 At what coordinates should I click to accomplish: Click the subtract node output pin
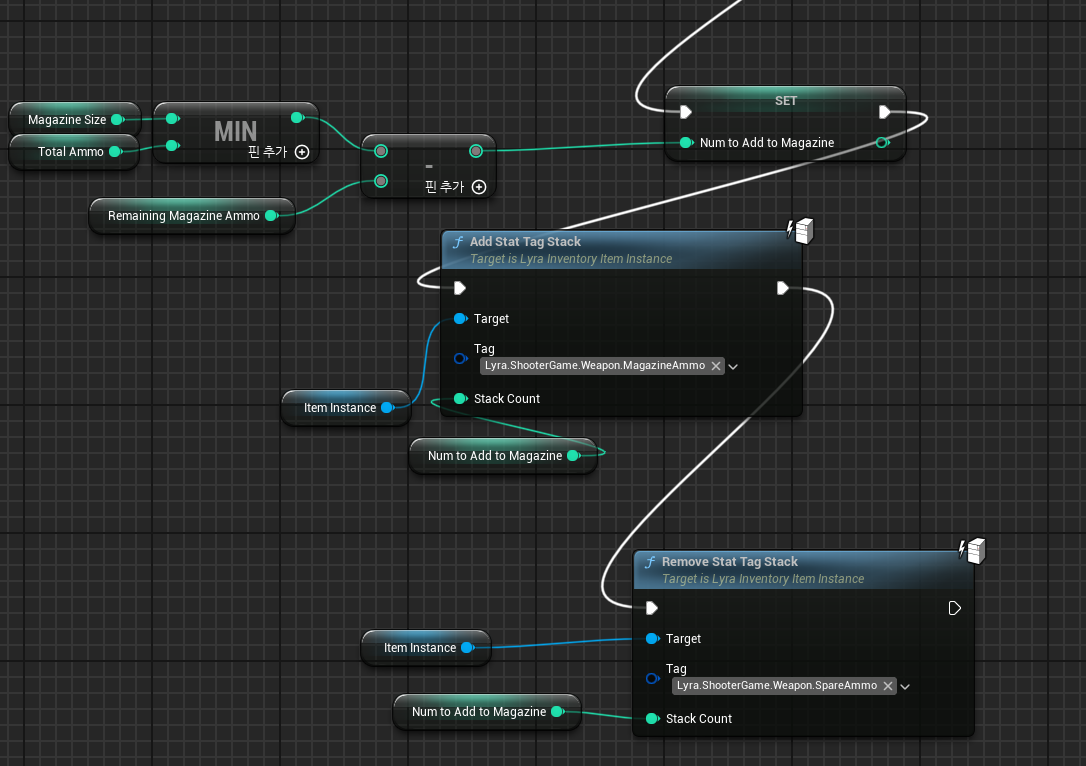tap(476, 151)
